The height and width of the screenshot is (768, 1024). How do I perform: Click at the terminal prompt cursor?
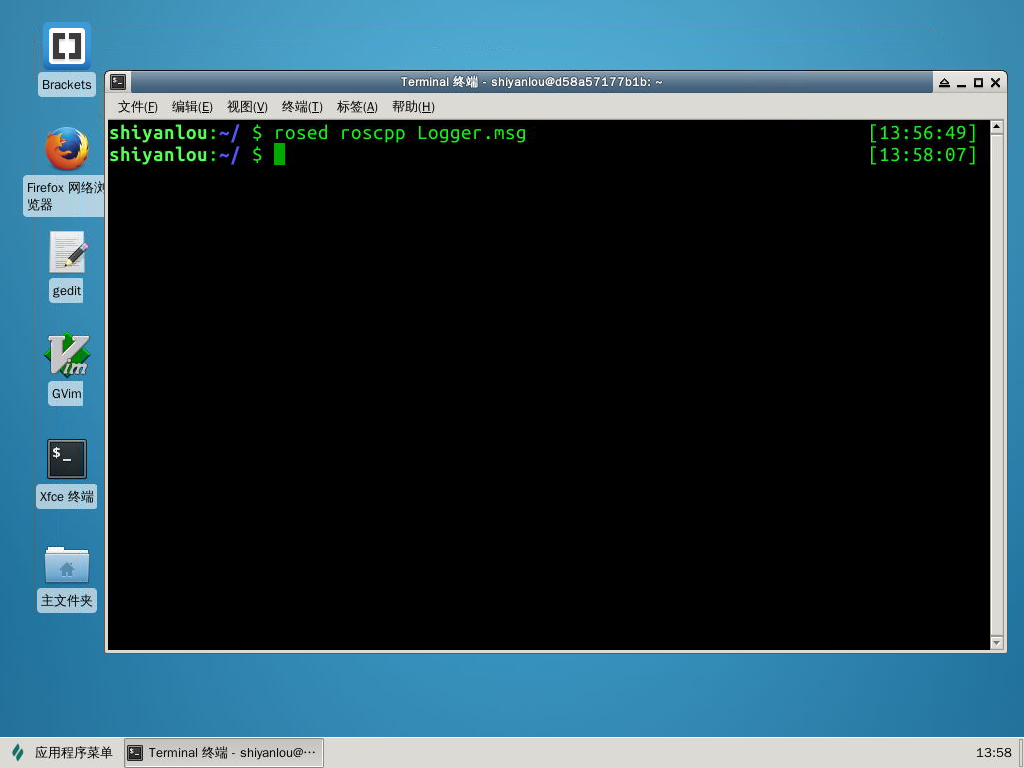(x=280, y=155)
